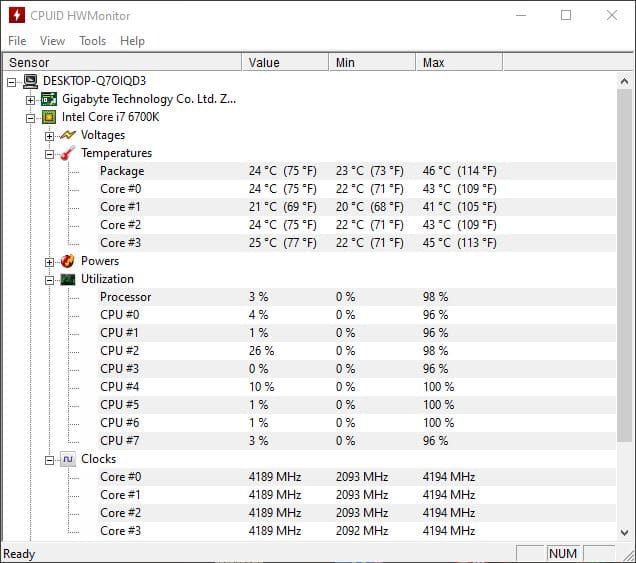Click the Powers flame icon
The image size is (636, 563).
pyautogui.click(x=68, y=261)
